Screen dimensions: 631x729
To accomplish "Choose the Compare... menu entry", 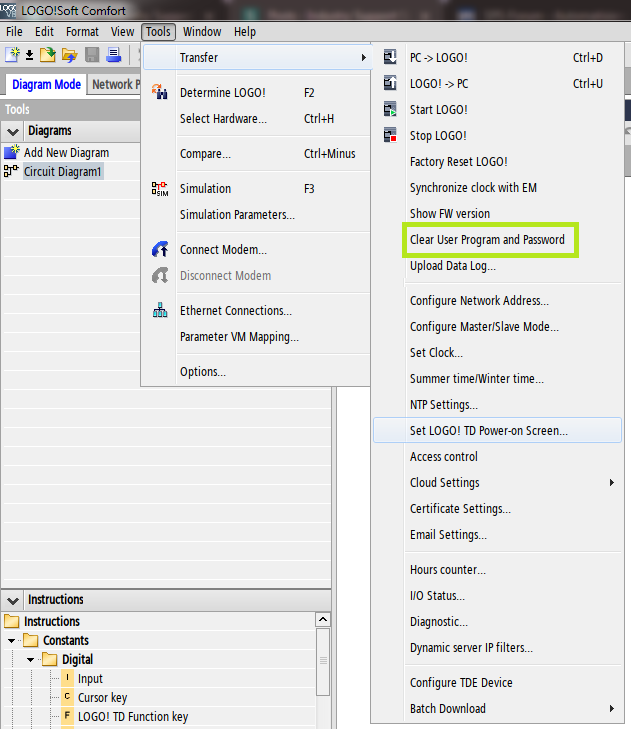I will coord(258,153).
